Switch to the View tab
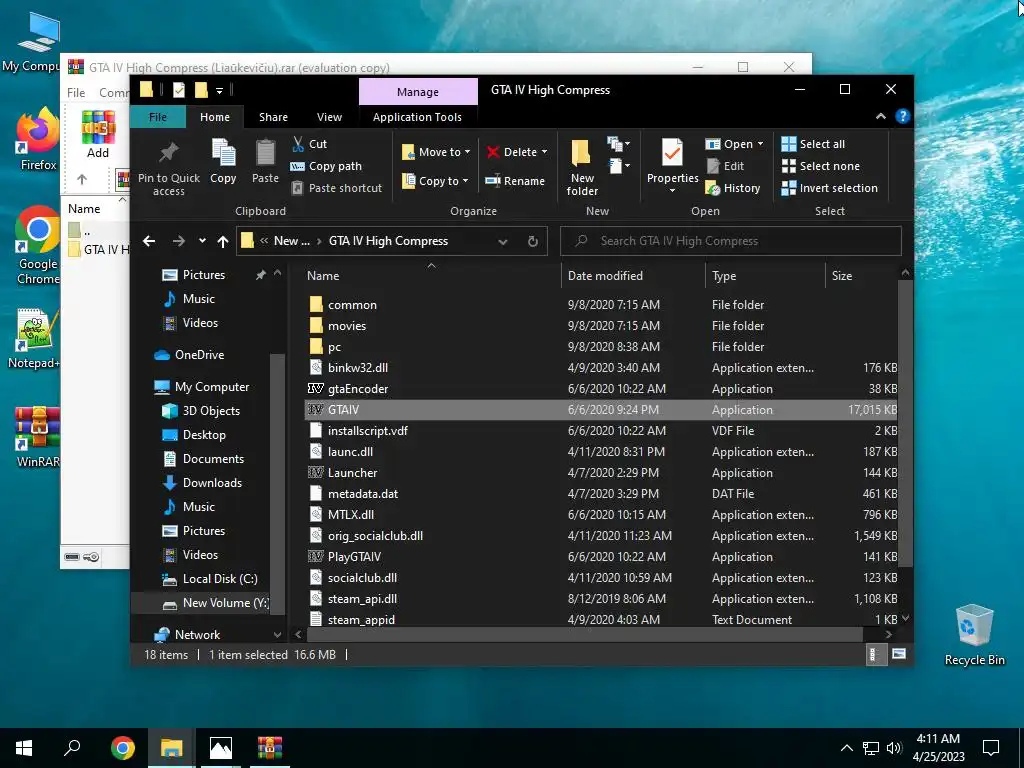Viewport: 1024px width, 768px height. (x=329, y=117)
